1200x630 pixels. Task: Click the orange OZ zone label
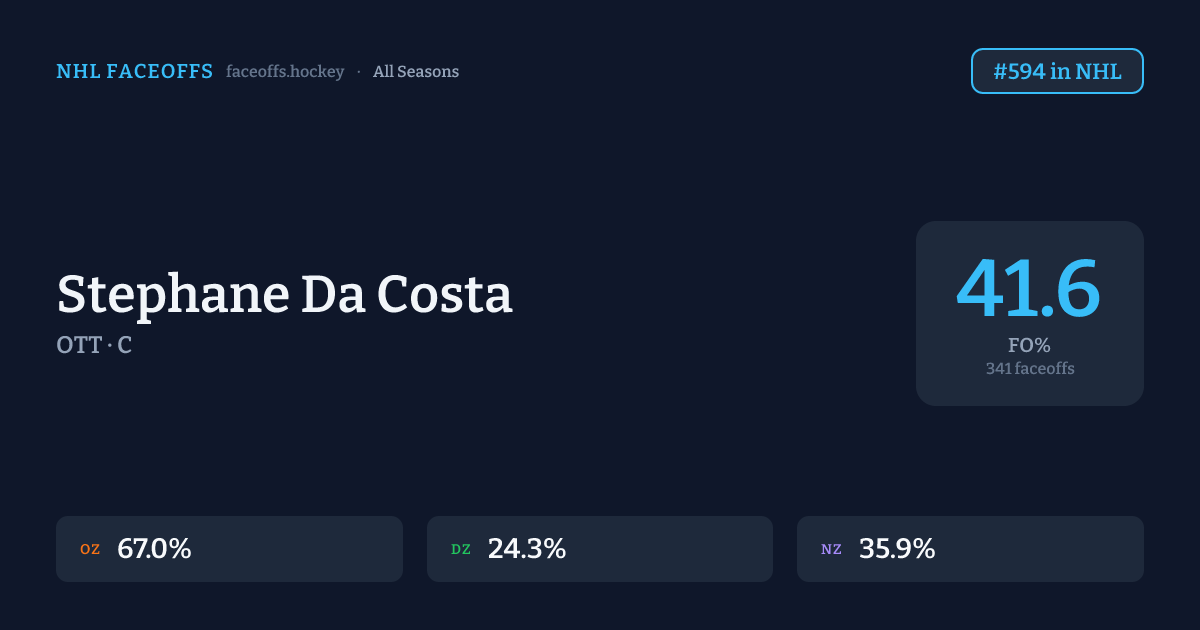[90, 549]
